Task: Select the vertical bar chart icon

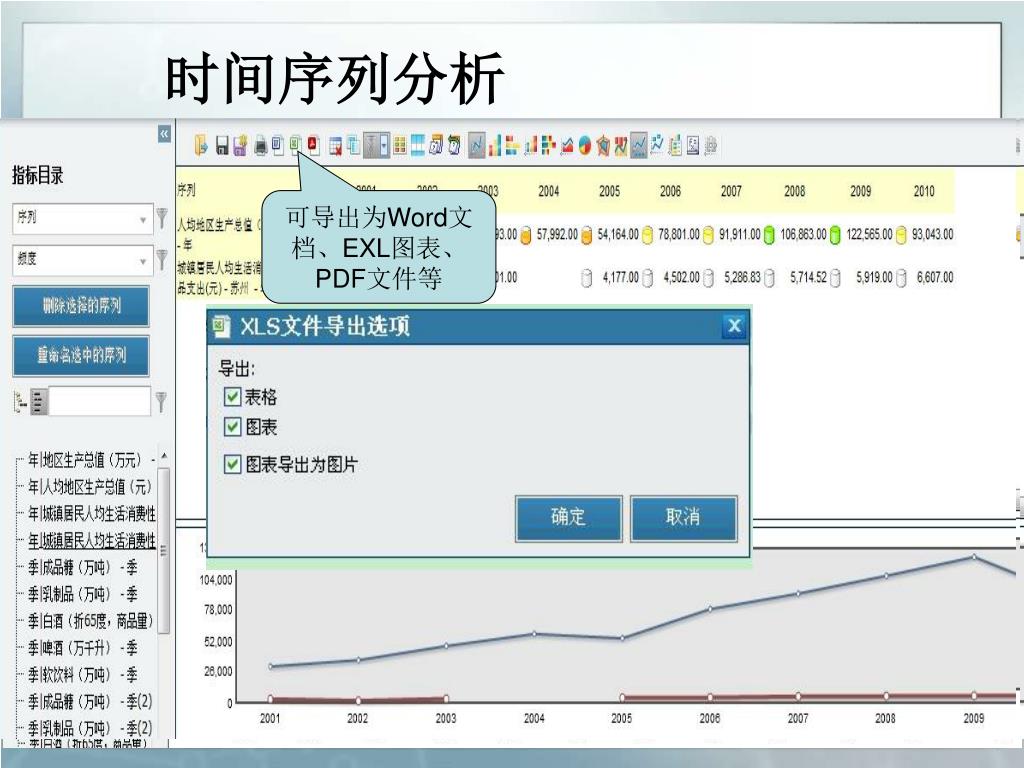Action: coord(495,145)
